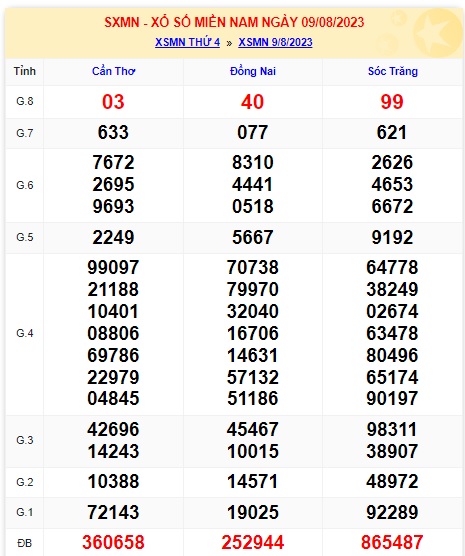Click the Sóc Trăng province header
The image size is (465, 556).
click(x=393, y=71)
